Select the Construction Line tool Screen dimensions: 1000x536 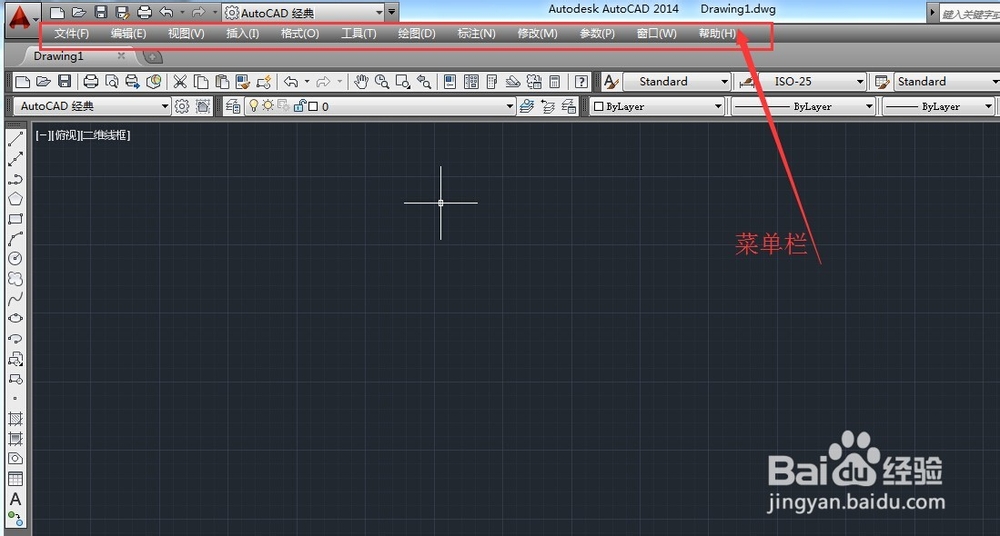[15, 159]
